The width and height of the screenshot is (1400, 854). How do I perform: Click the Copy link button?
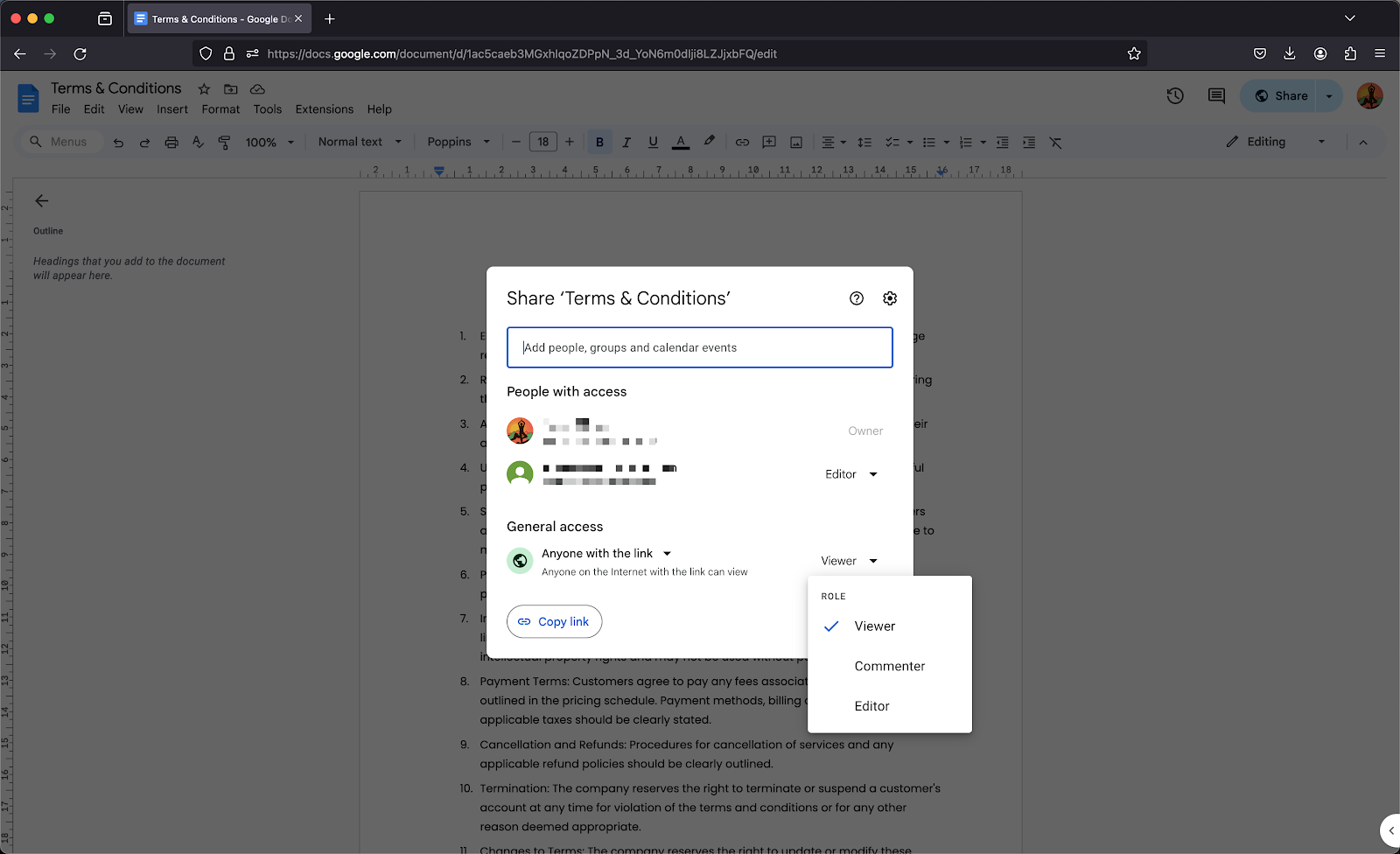pos(554,621)
